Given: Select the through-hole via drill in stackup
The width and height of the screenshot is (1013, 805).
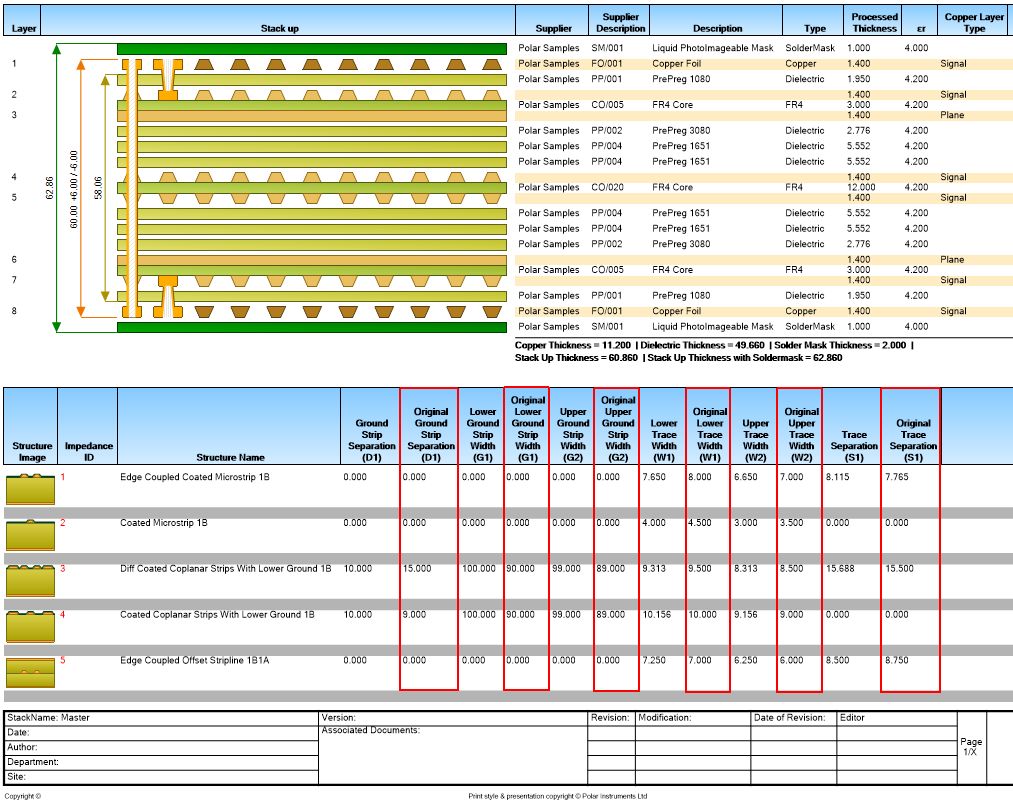Looking at the screenshot, I should click(x=132, y=188).
